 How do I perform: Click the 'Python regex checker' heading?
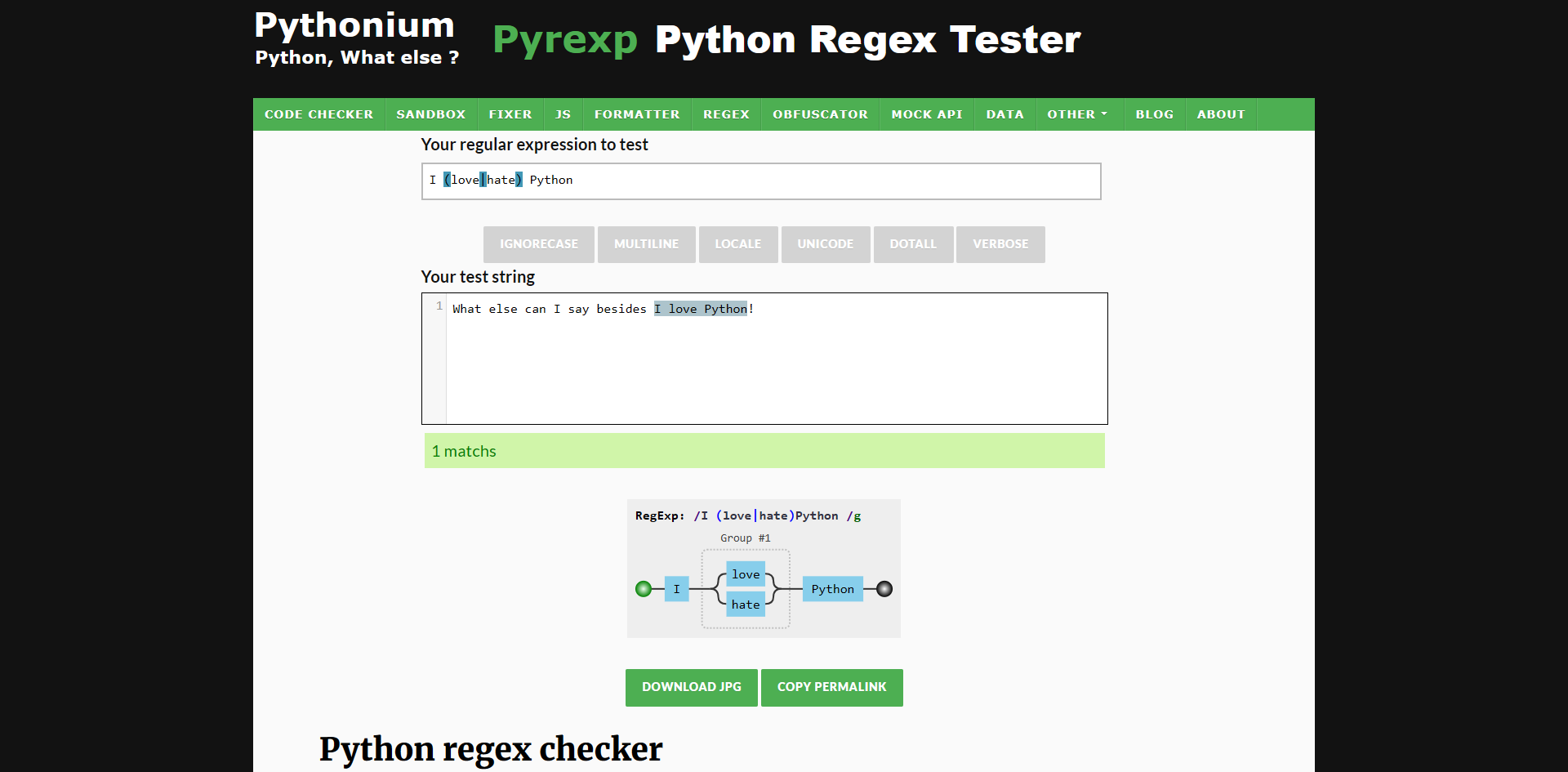491,749
